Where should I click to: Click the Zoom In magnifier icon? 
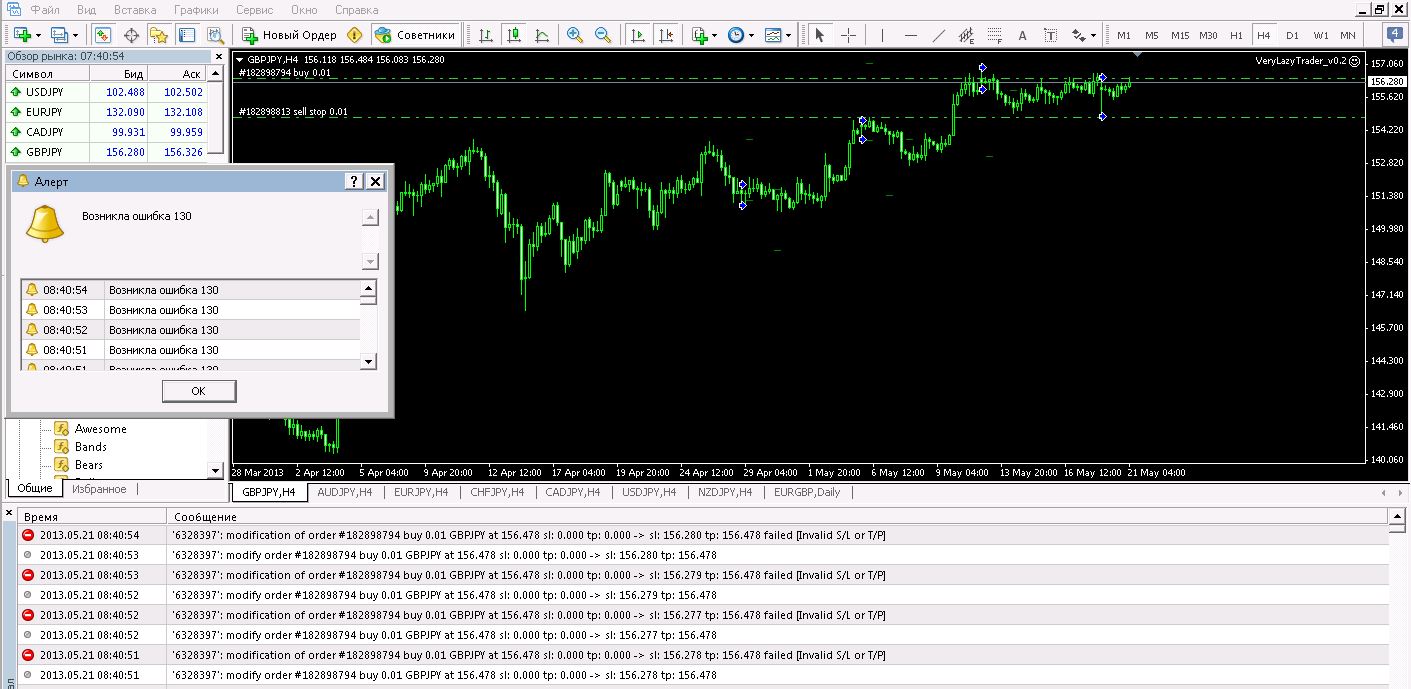[x=575, y=35]
